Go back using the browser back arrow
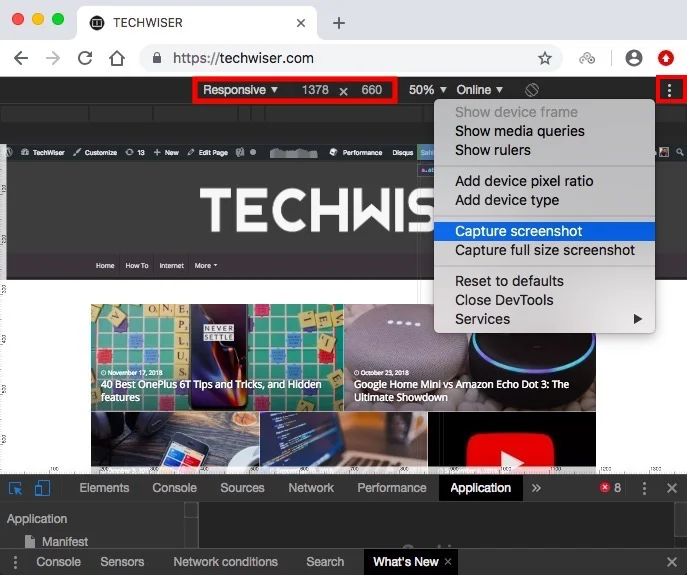 [21, 58]
